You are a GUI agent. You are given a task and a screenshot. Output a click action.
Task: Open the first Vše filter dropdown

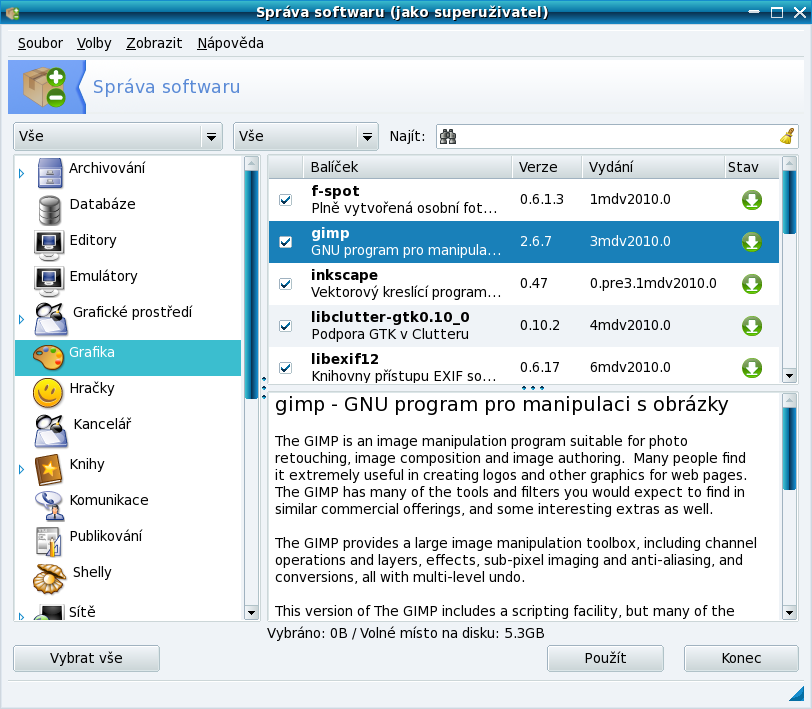118,137
